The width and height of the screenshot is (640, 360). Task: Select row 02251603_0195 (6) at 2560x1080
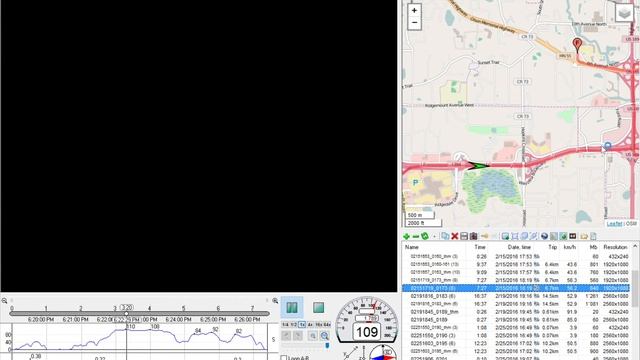tap(516, 343)
